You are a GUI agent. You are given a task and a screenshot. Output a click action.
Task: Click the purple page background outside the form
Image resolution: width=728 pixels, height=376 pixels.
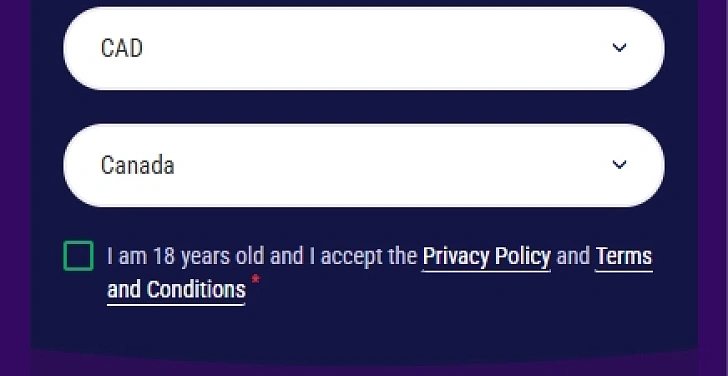click(x=14, y=186)
